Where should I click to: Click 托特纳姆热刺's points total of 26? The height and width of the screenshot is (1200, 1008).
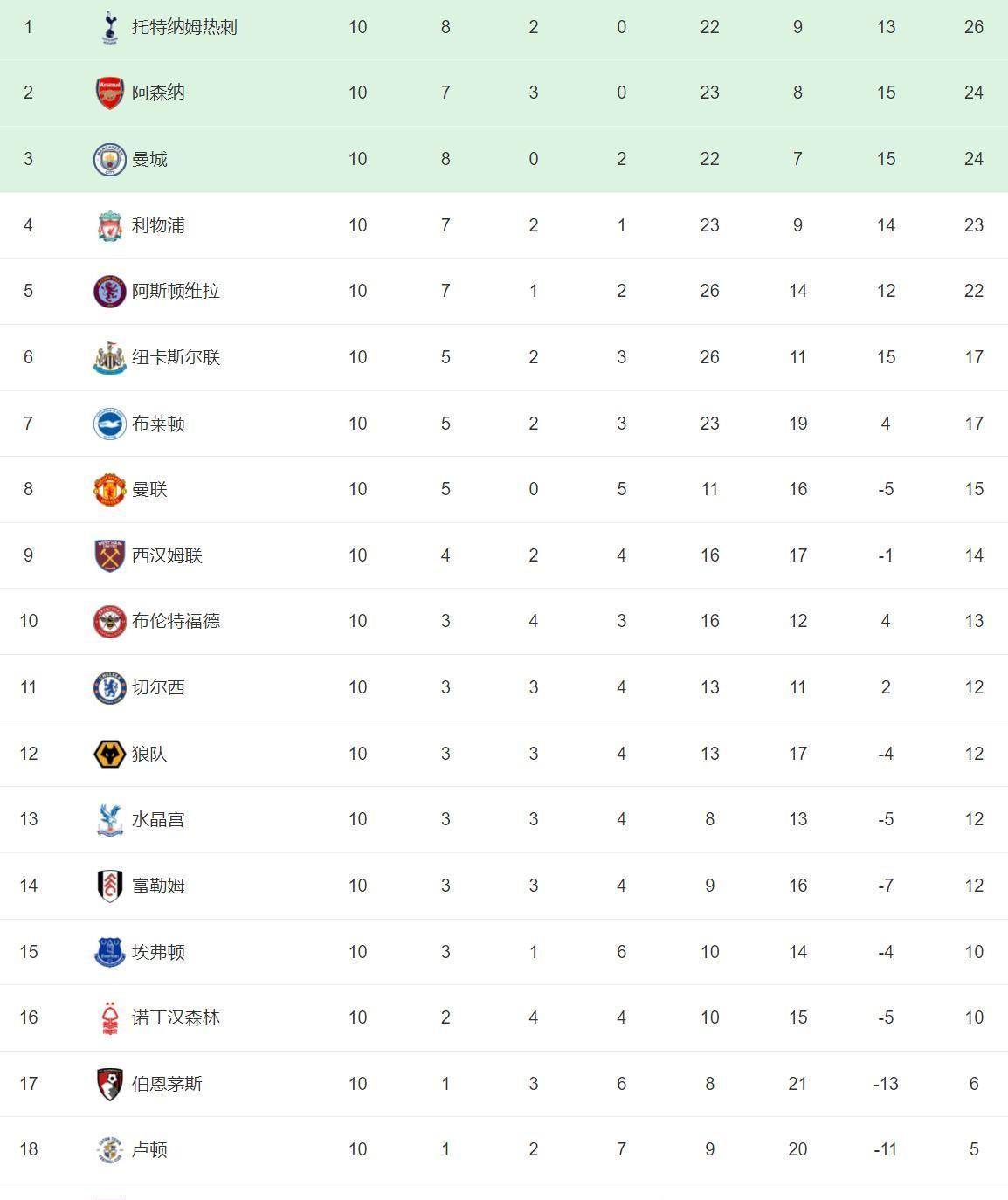point(974,27)
